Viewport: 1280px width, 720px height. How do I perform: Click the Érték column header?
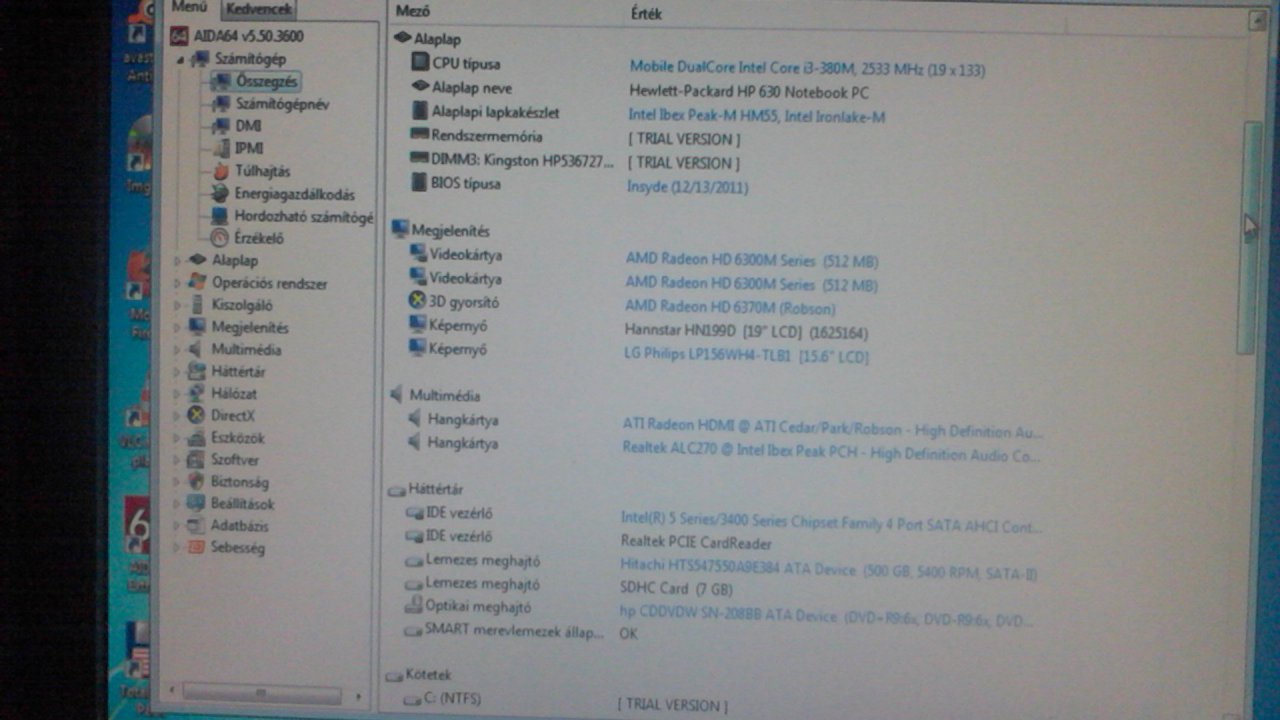(x=646, y=14)
